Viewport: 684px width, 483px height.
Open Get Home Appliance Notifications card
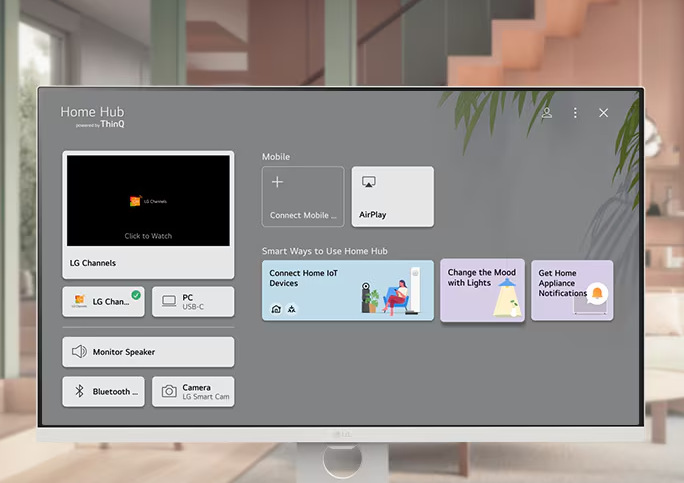pos(572,291)
